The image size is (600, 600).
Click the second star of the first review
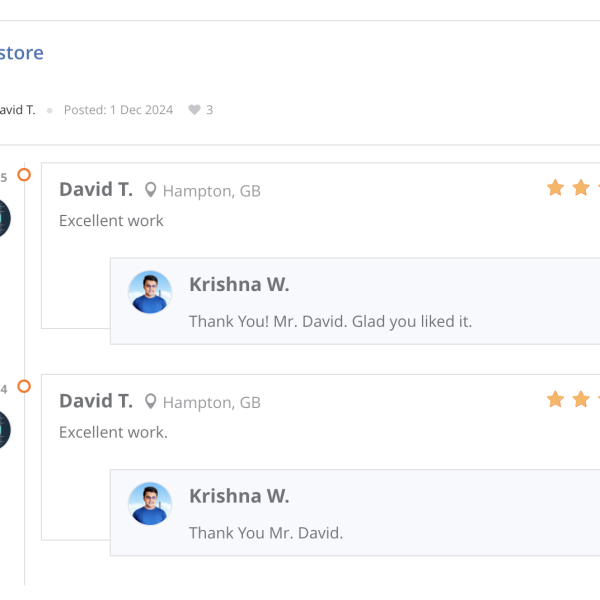pos(581,188)
